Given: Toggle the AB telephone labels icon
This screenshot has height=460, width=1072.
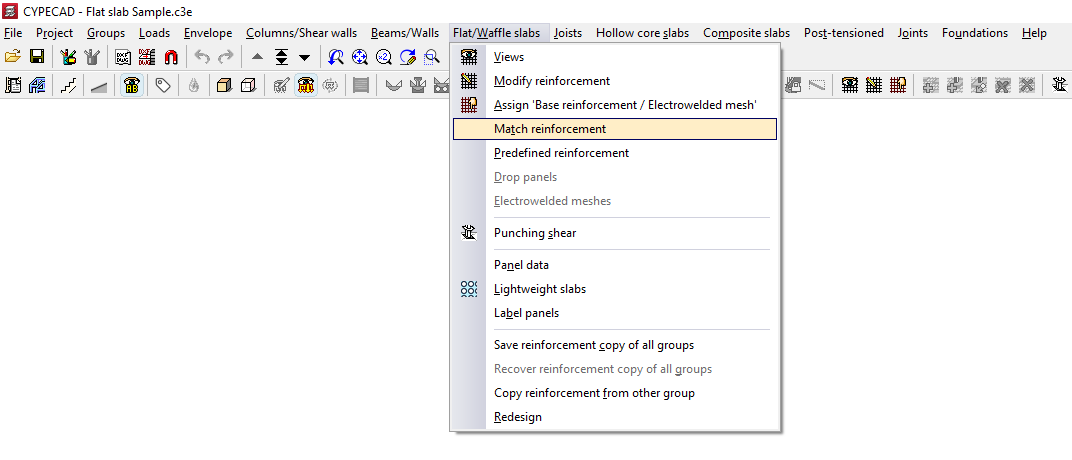Looking at the screenshot, I should click(132, 85).
